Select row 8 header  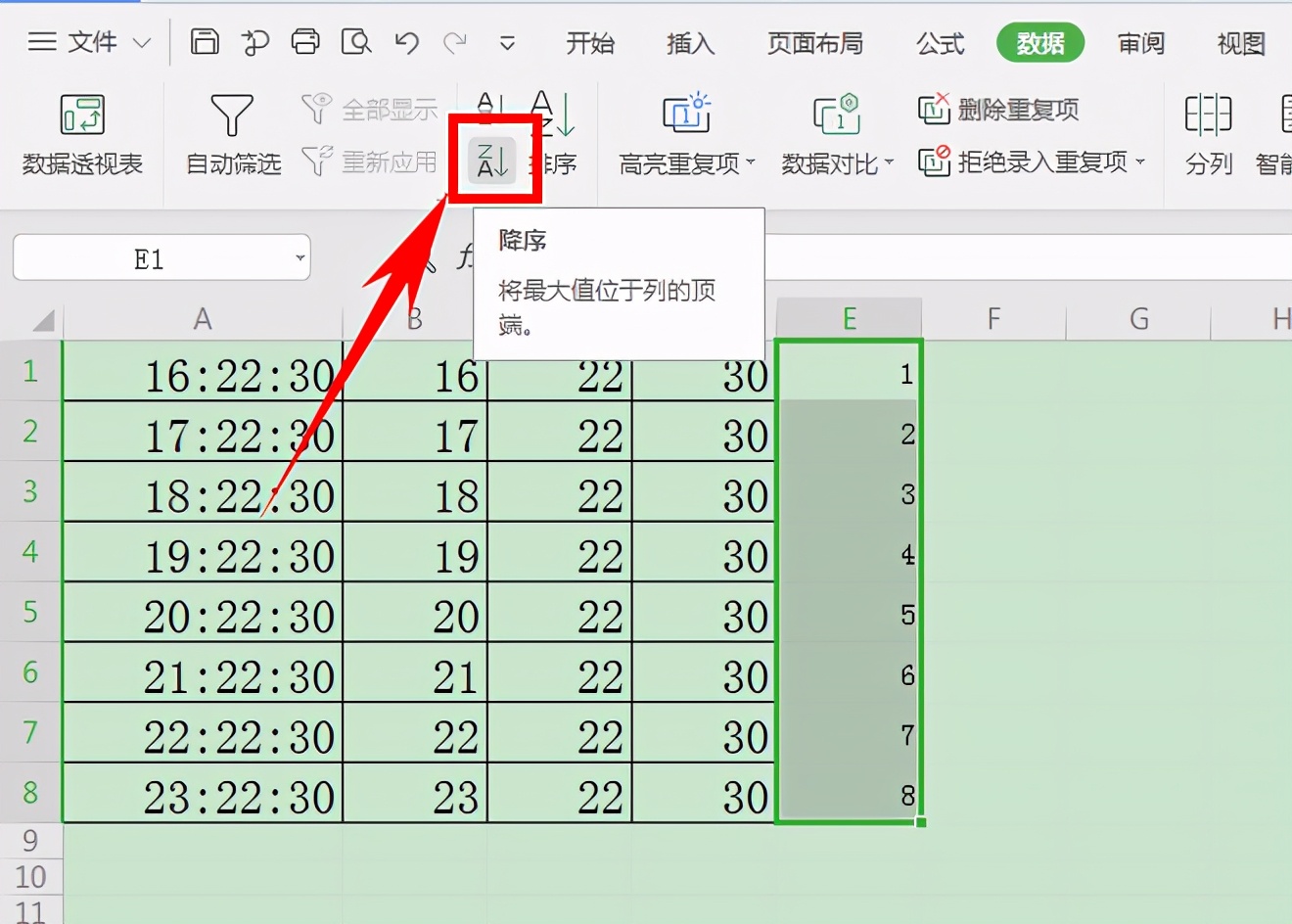[30, 792]
